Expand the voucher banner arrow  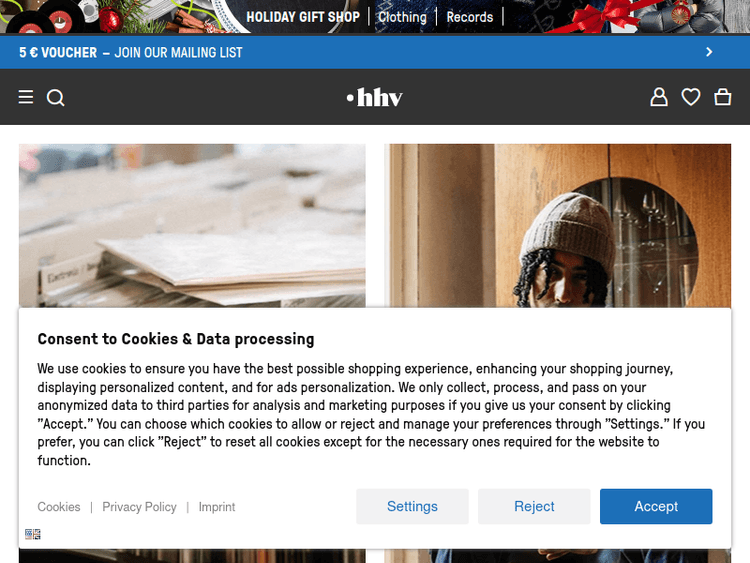coord(709,52)
